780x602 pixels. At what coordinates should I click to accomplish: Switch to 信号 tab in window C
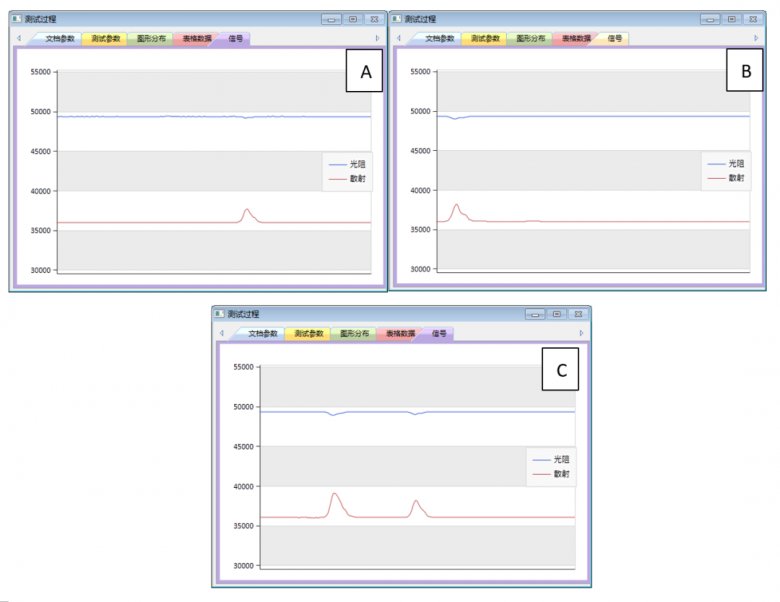(439, 333)
